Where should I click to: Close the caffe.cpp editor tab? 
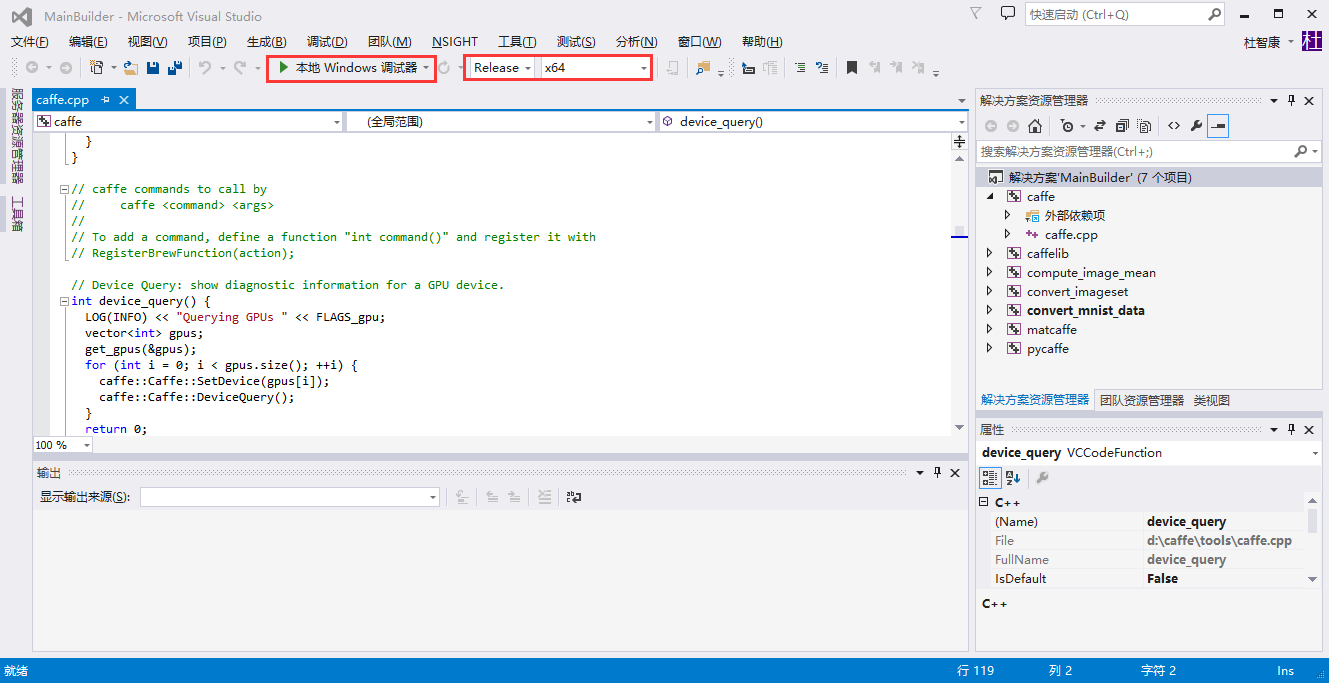pyautogui.click(x=125, y=100)
